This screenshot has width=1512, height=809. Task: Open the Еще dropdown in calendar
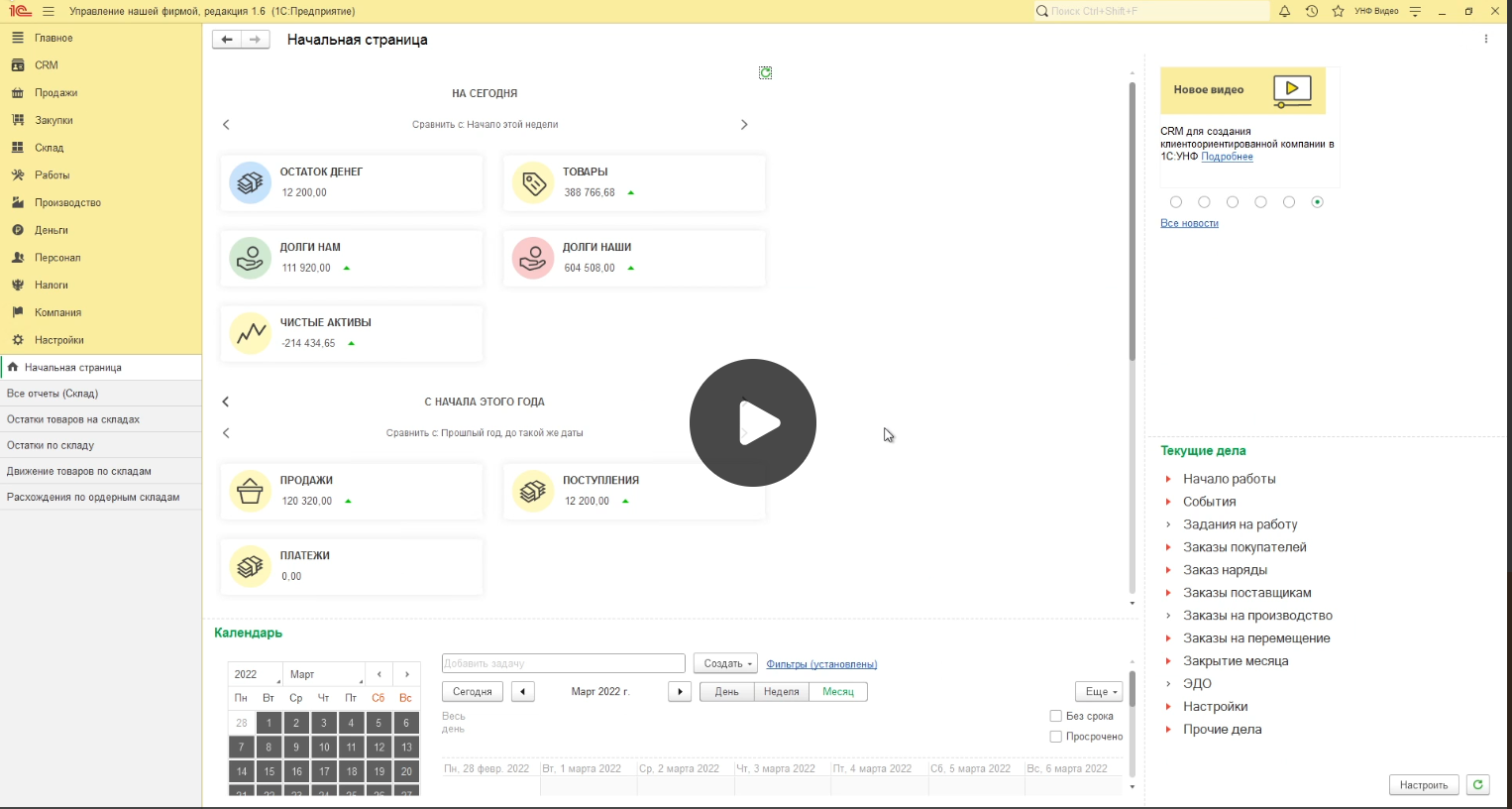click(1099, 692)
